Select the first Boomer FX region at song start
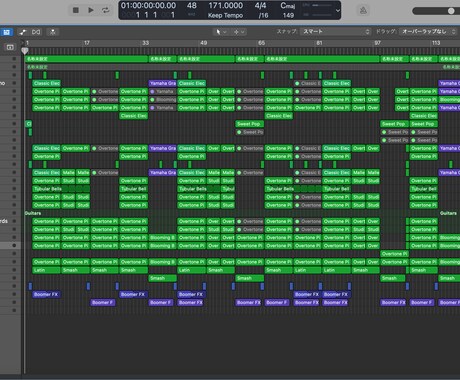The height and width of the screenshot is (380, 460). click(46, 295)
